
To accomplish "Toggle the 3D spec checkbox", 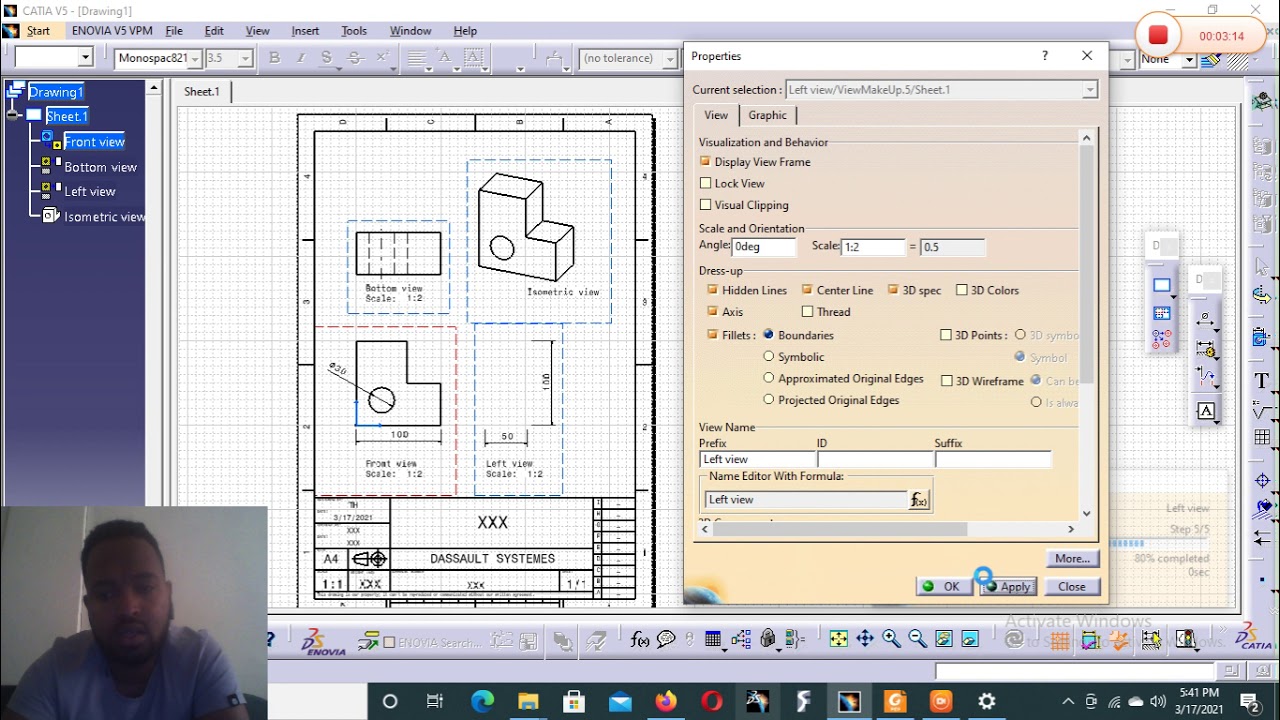I will [894, 290].
